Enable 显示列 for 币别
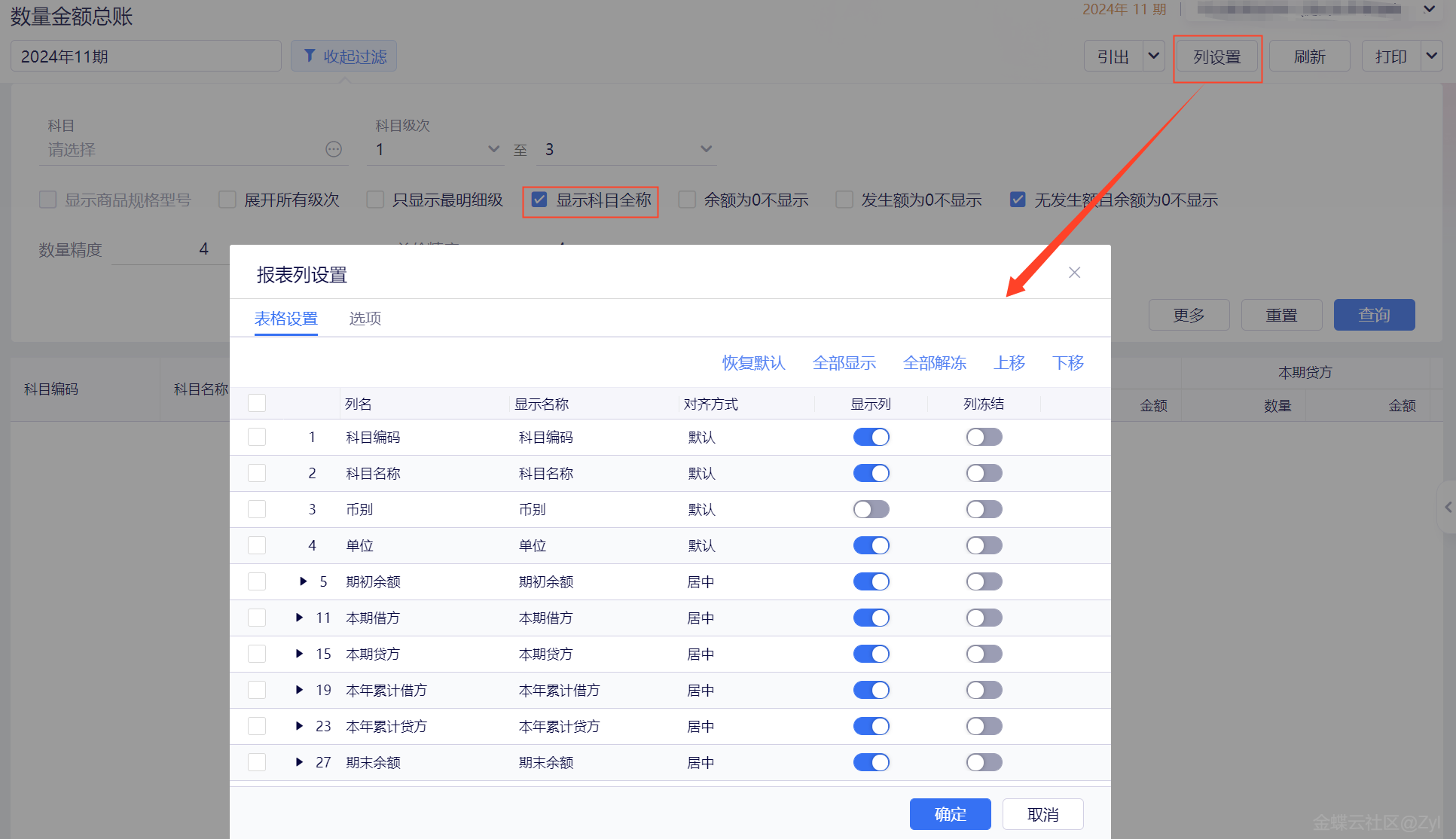 pyautogui.click(x=871, y=509)
